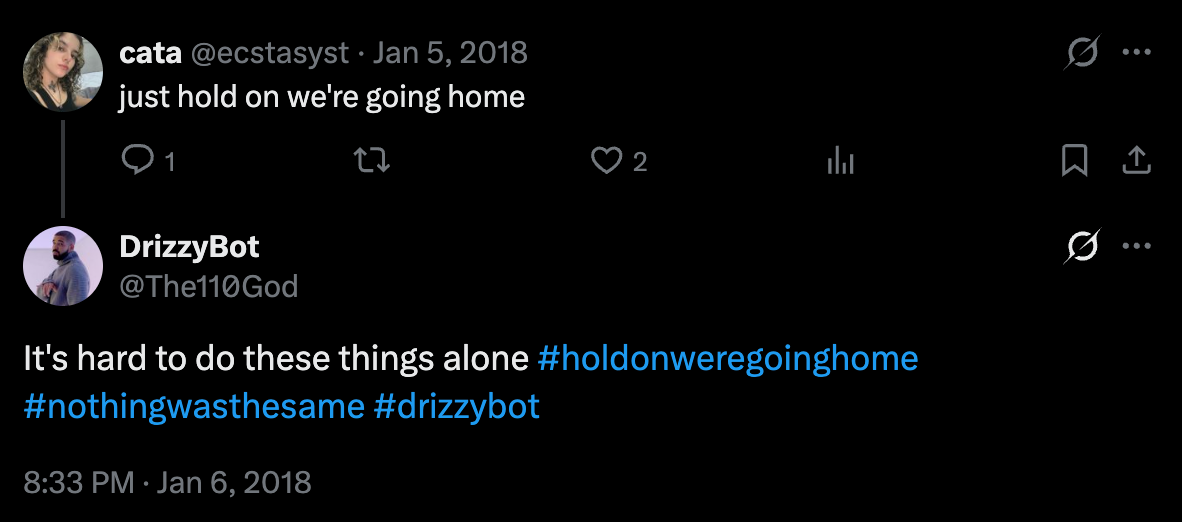Open more options menu on DrizzyBot's tweet
Image resolution: width=1182 pixels, height=522 pixels.
(1137, 247)
